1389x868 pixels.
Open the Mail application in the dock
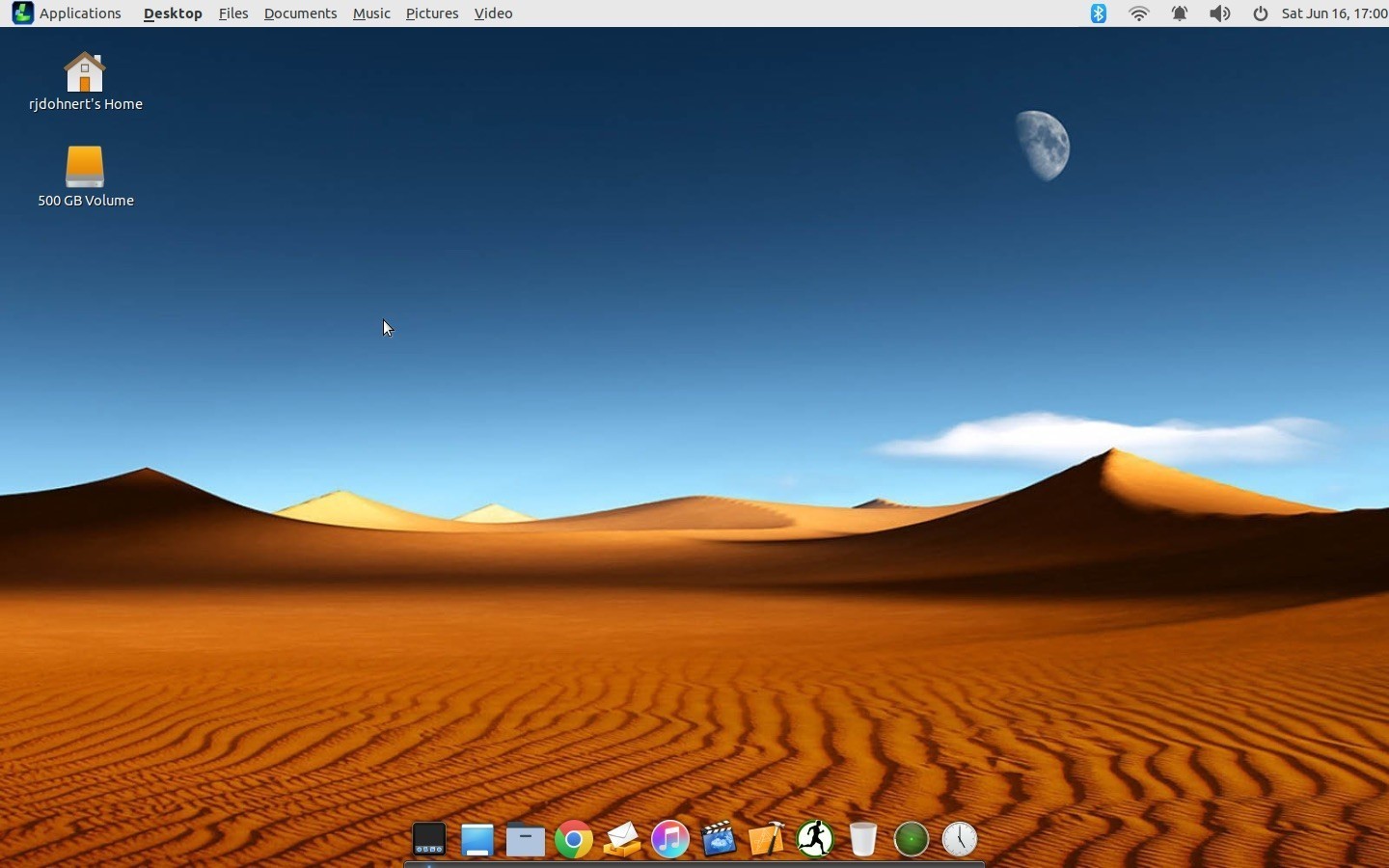pos(621,838)
